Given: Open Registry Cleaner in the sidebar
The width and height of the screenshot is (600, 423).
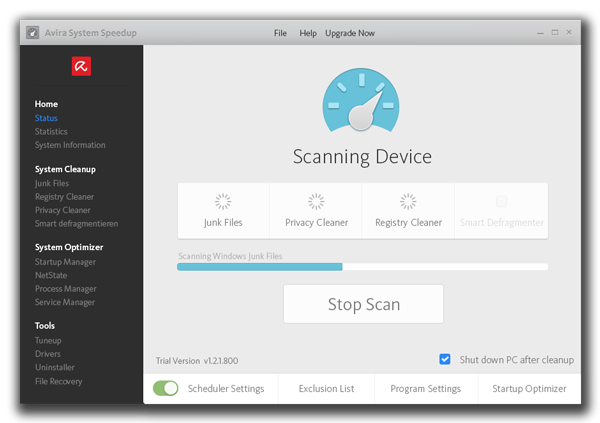Looking at the screenshot, I should [64, 197].
